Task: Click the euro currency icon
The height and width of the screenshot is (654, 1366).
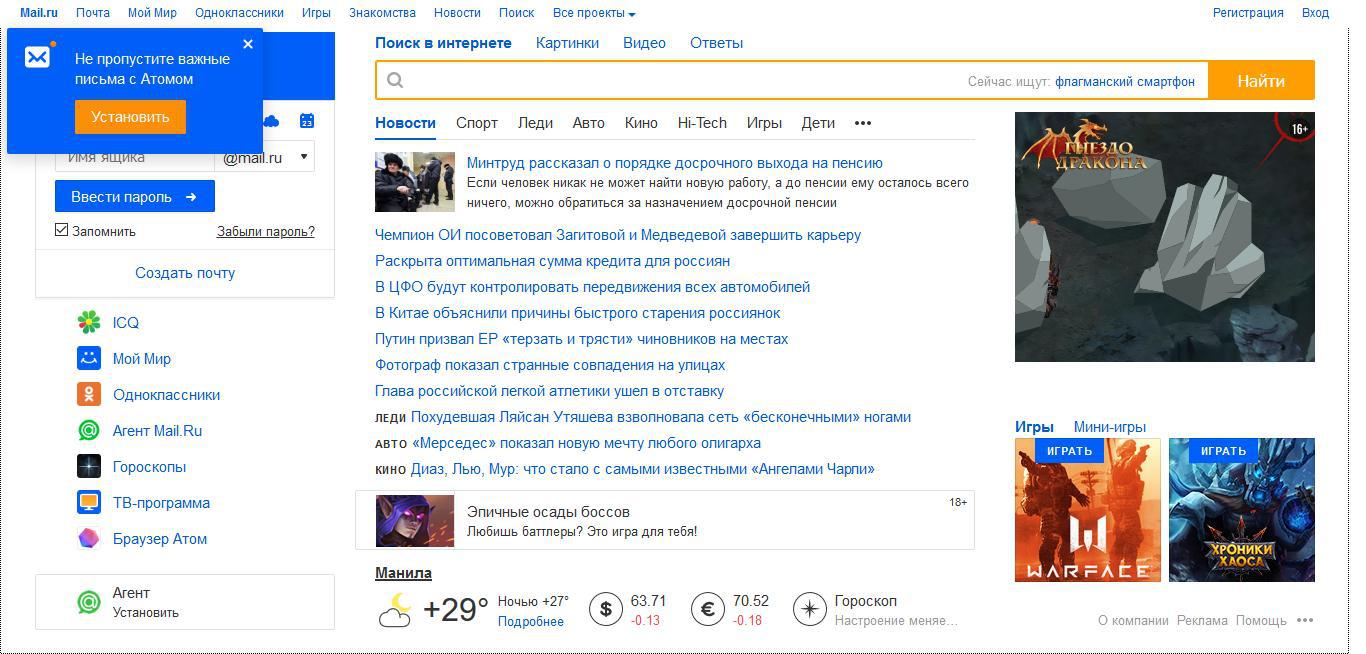Action: pyautogui.click(x=710, y=608)
